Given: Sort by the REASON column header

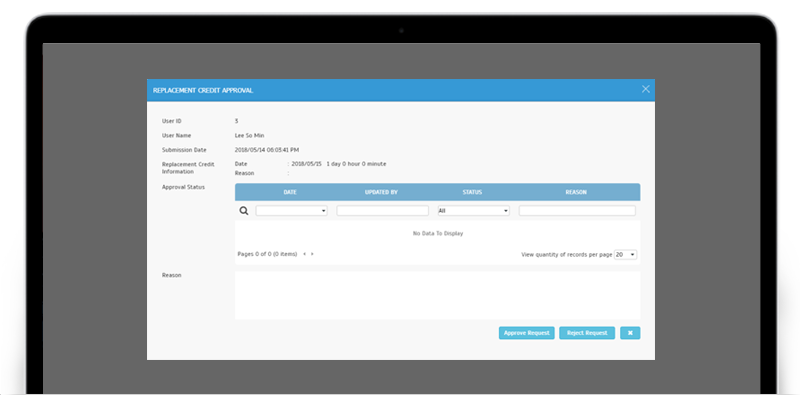Looking at the screenshot, I should point(576,192).
